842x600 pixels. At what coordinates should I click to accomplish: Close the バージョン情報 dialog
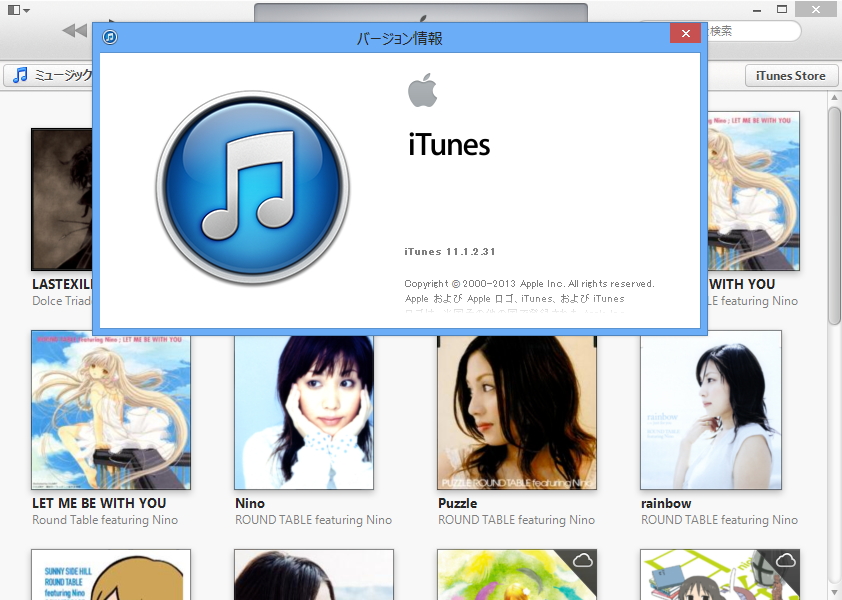coord(685,33)
